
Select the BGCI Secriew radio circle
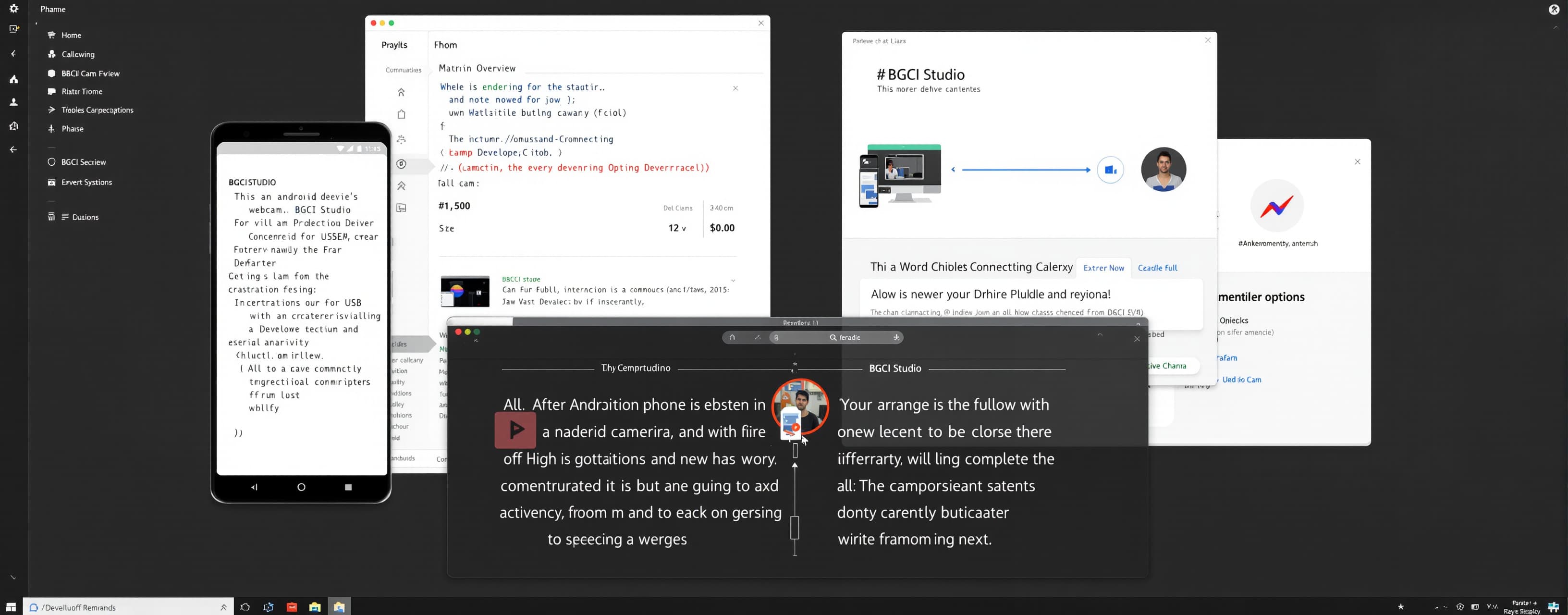52,162
